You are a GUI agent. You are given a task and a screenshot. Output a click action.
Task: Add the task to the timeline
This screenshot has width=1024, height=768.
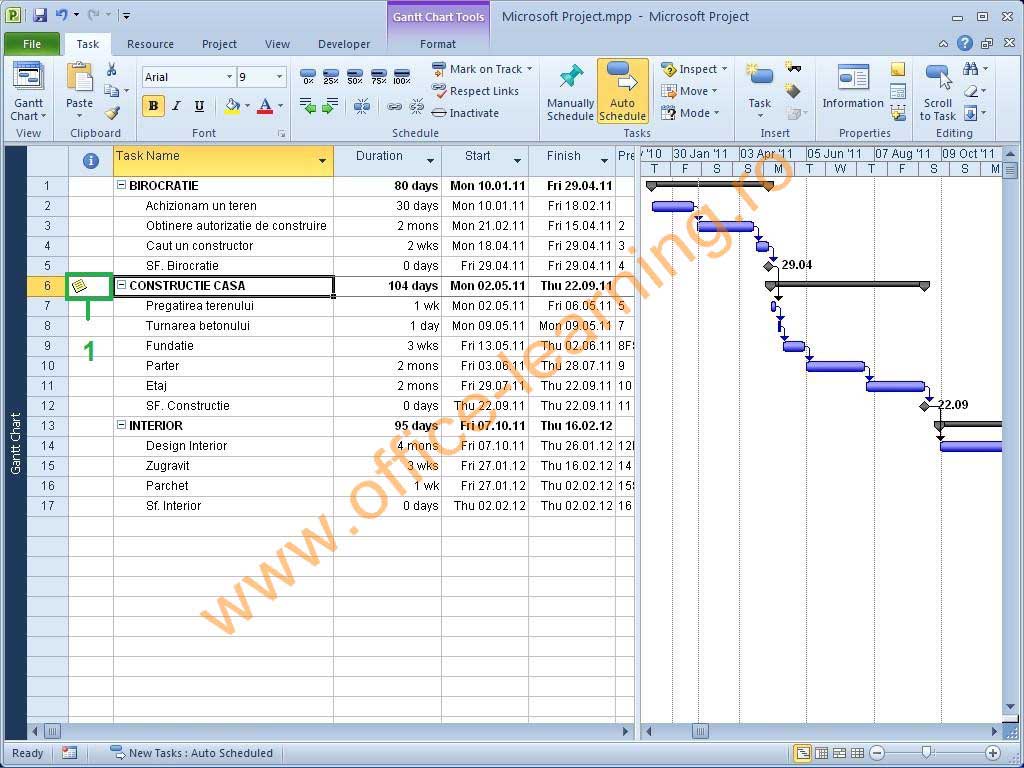point(898,112)
